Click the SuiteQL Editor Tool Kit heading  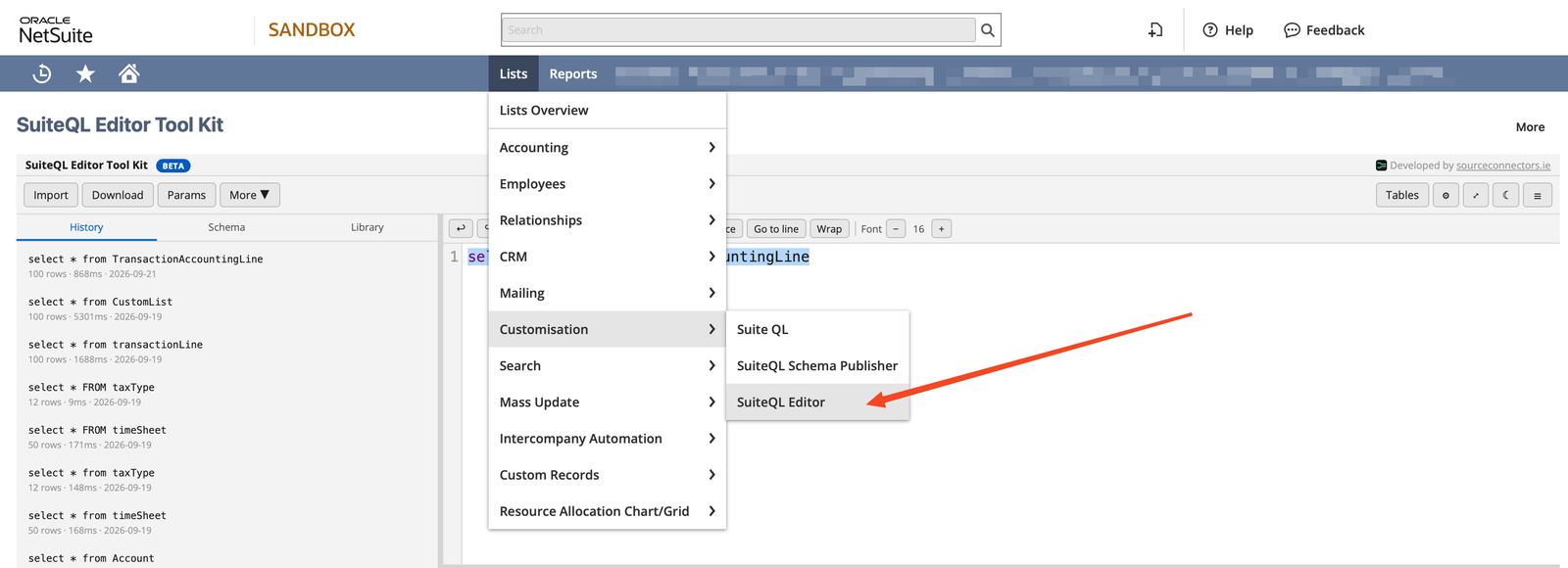point(120,124)
